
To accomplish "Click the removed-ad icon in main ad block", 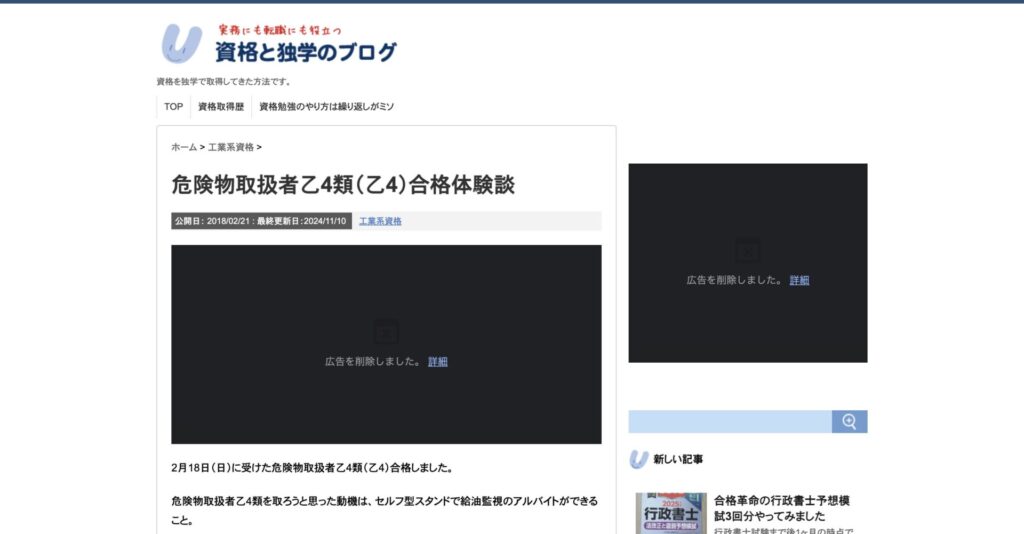I will tap(386, 332).
